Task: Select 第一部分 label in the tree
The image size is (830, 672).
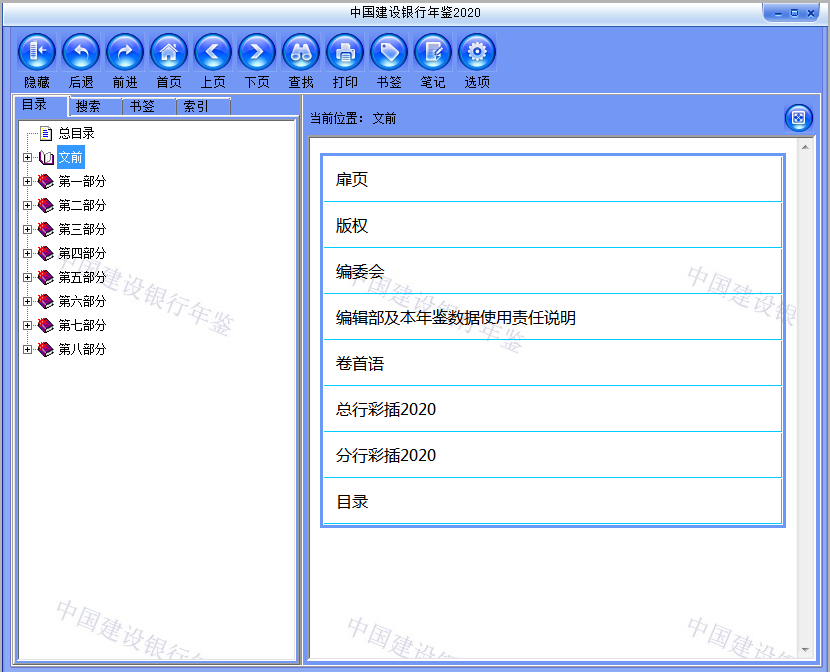Action: (x=82, y=181)
